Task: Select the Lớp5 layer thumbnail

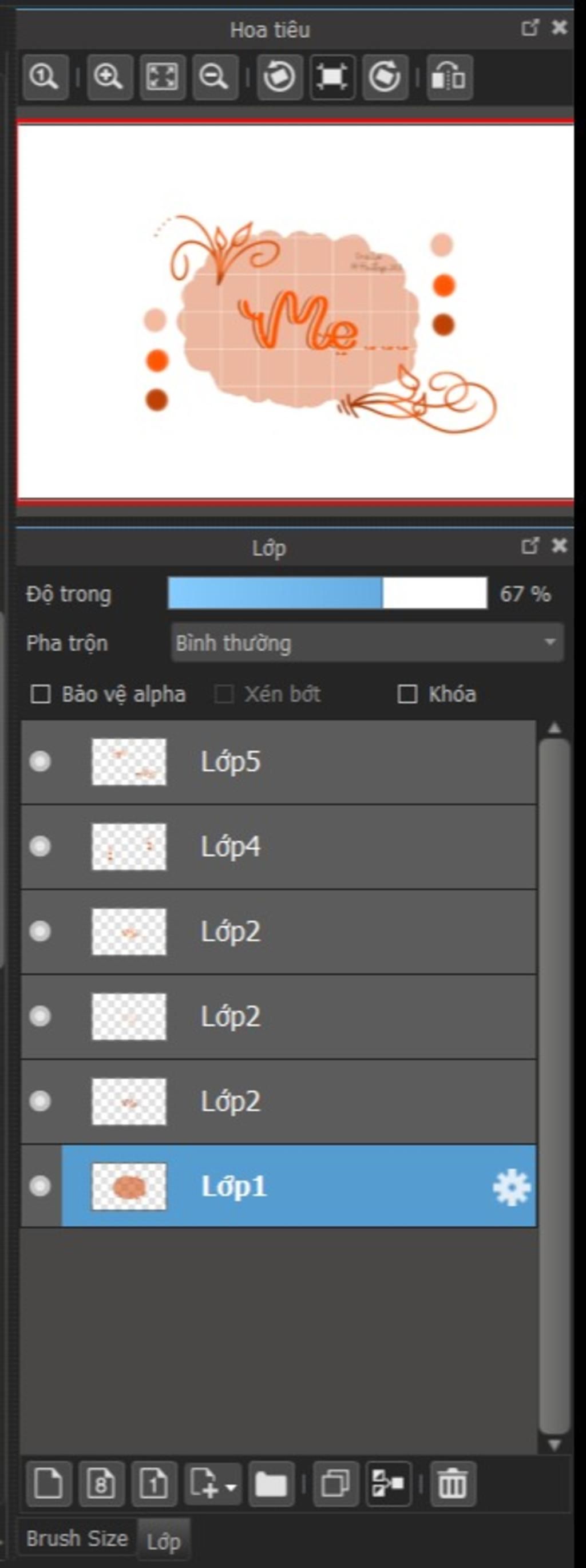Action: (x=129, y=762)
